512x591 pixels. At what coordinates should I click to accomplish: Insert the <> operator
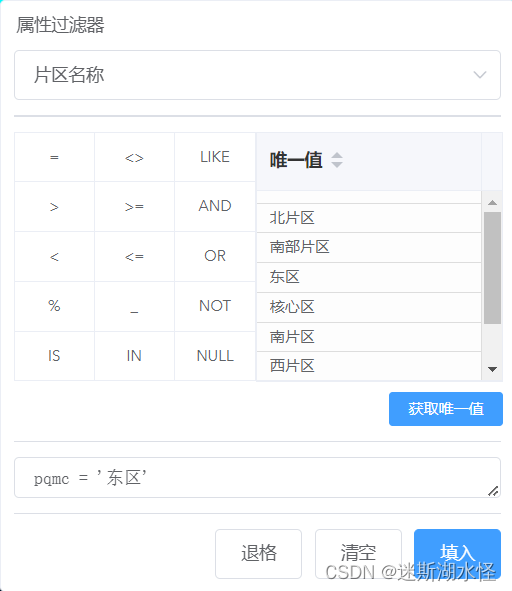coord(134,157)
